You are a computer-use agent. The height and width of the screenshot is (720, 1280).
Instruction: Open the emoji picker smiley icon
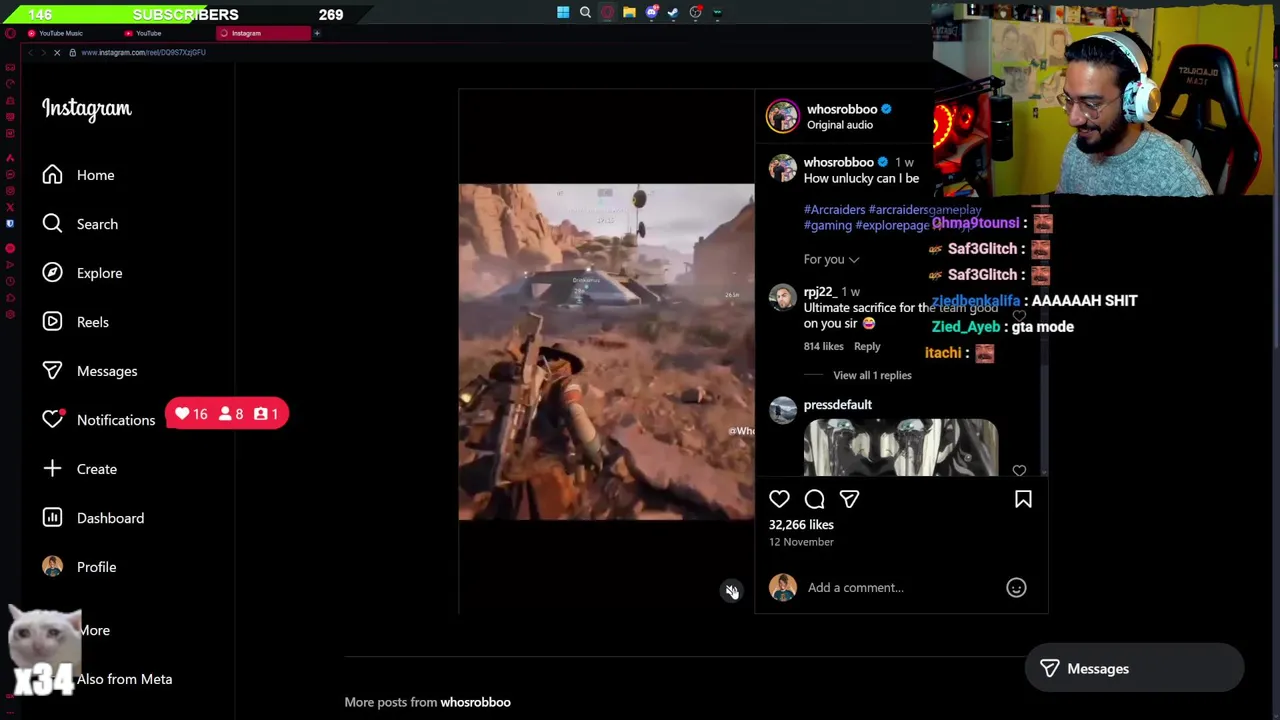[x=1016, y=588]
